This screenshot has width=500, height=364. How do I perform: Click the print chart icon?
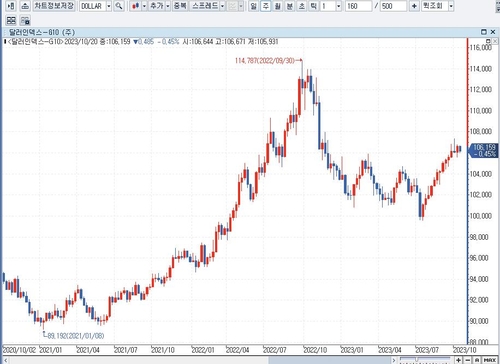click(25, 6)
